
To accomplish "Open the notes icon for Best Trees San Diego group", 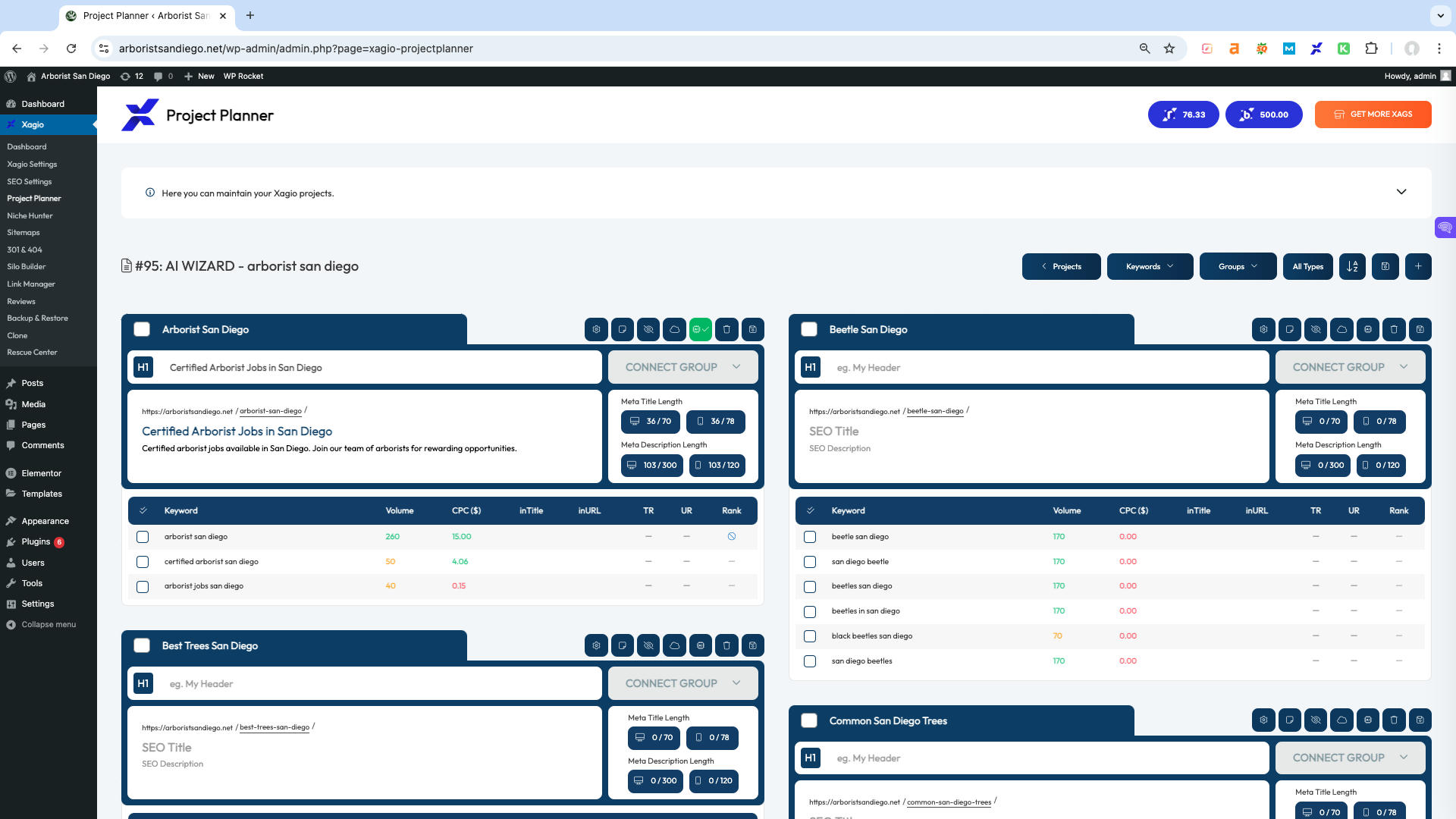I will pyautogui.click(x=622, y=645).
